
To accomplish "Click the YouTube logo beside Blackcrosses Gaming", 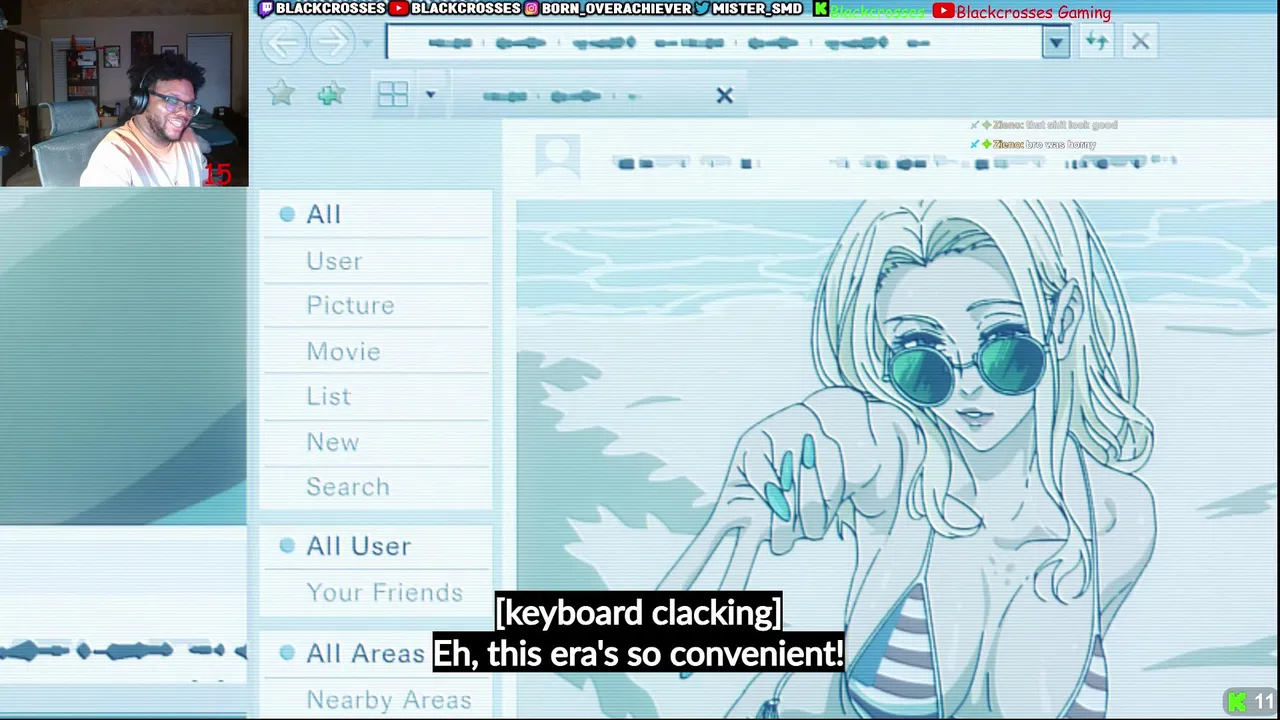I will 942,11.
